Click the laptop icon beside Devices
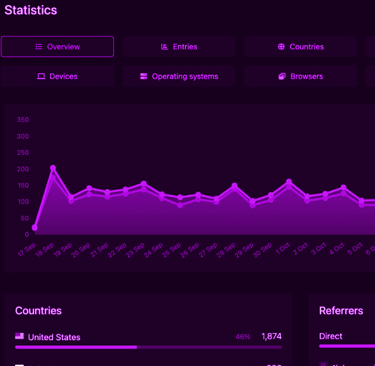The image size is (375, 366). point(41,76)
